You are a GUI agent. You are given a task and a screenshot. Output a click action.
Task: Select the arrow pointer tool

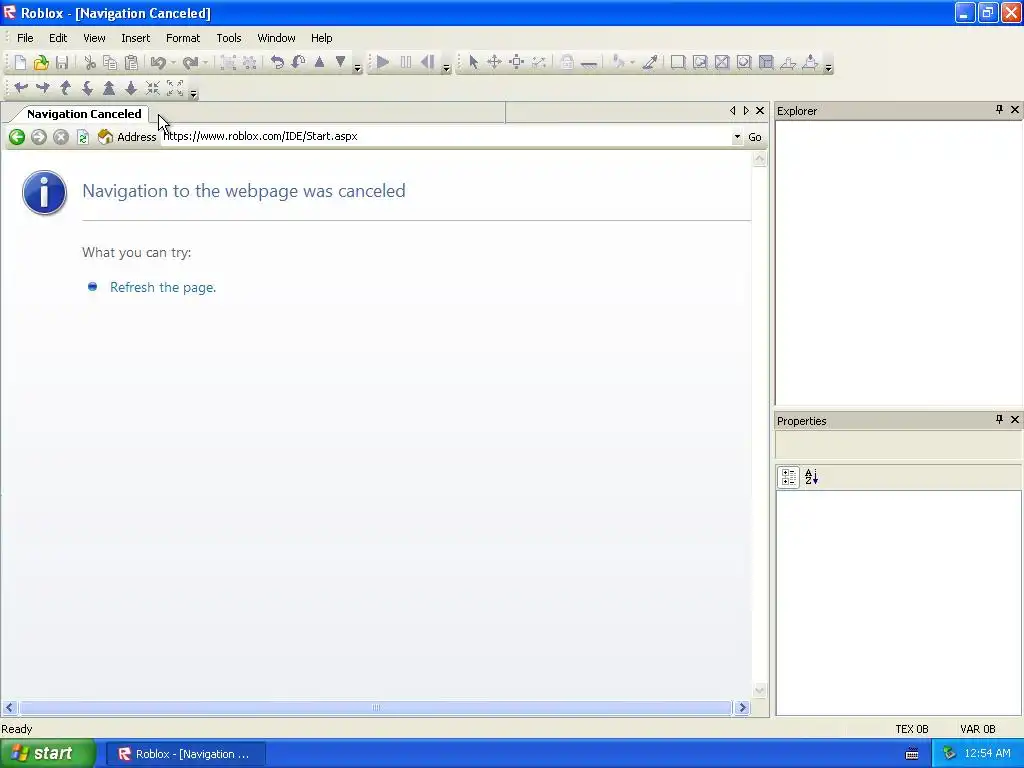click(473, 63)
